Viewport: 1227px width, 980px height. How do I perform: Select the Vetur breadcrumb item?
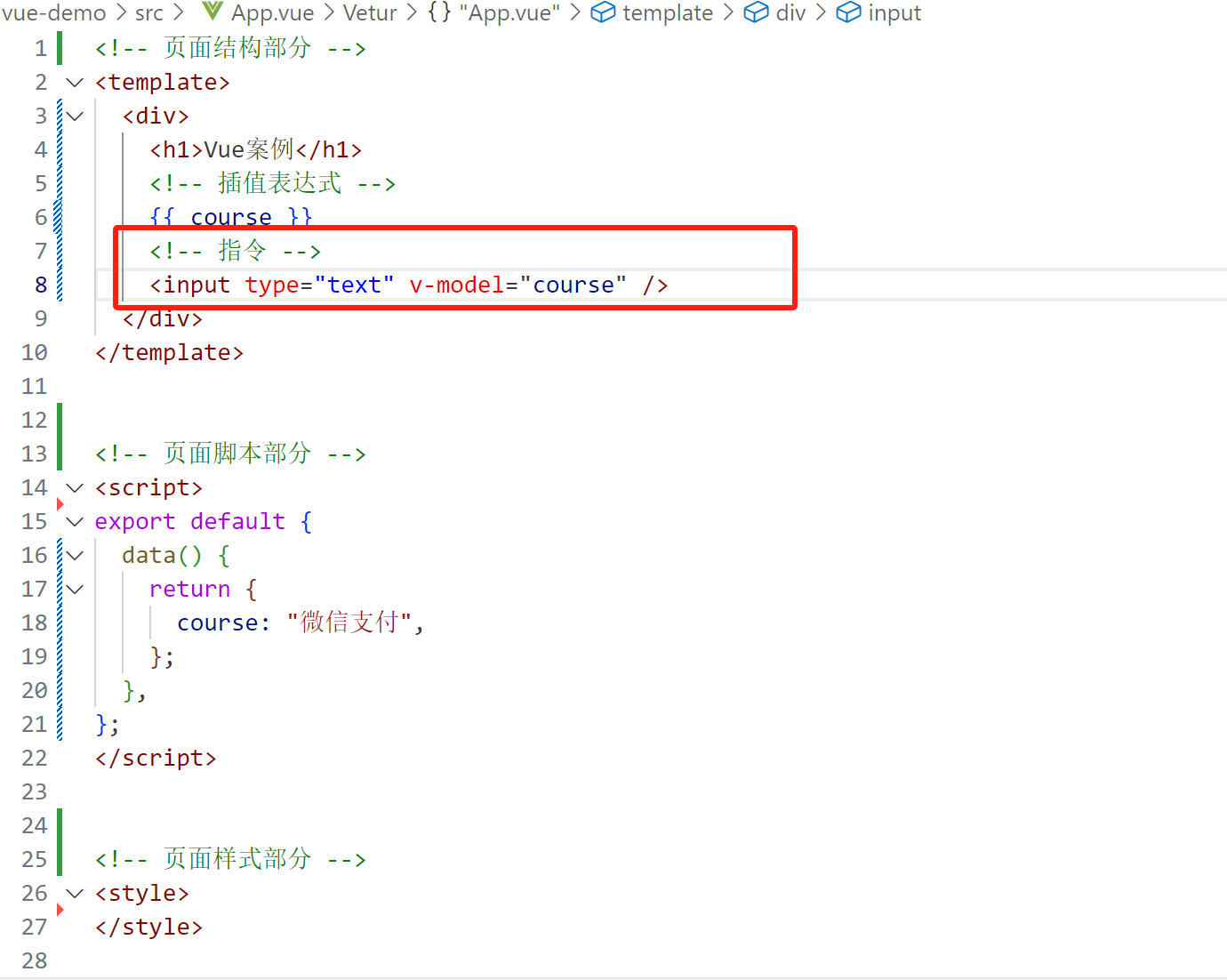[x=370, y=12]
